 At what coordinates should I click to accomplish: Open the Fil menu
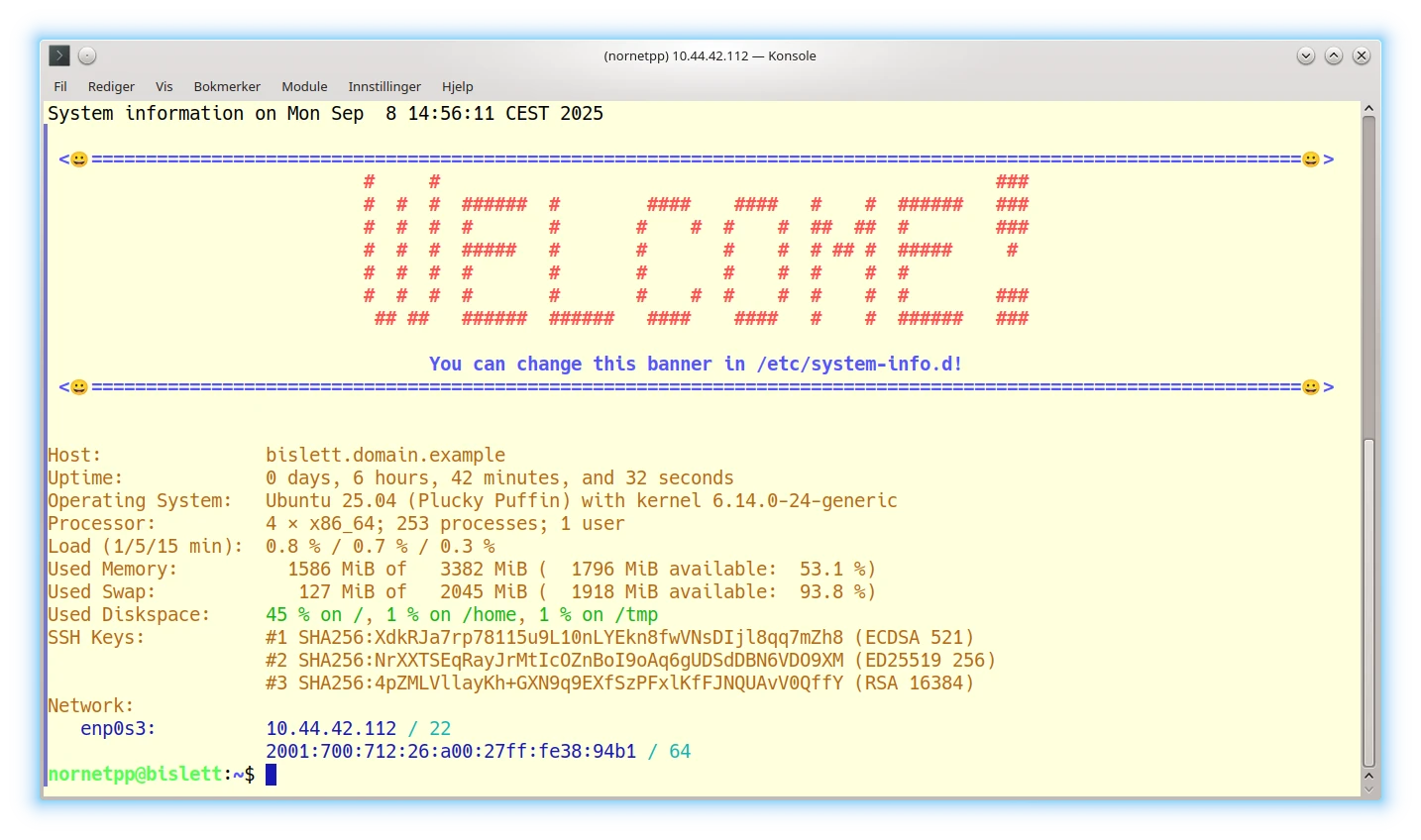pyautogui.click(x=60, y=86)
